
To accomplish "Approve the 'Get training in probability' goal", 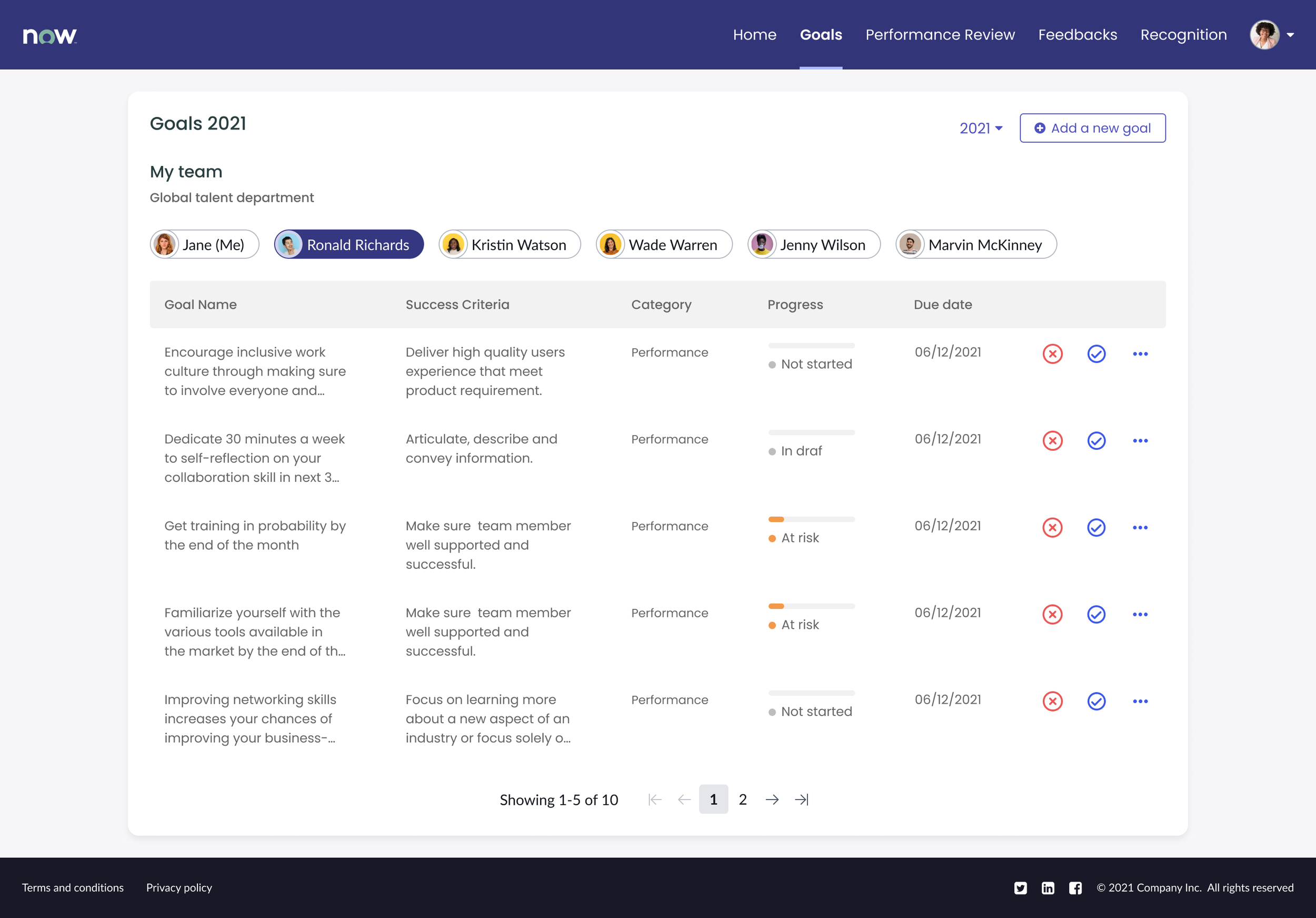I will tap(1096, 528).
